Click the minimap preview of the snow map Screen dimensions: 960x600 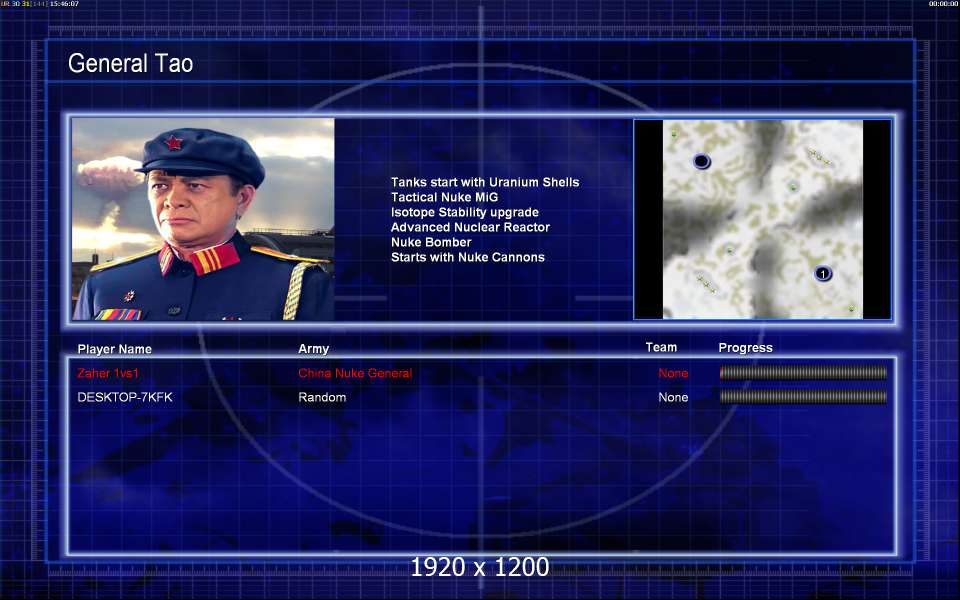tap(762, 219)
